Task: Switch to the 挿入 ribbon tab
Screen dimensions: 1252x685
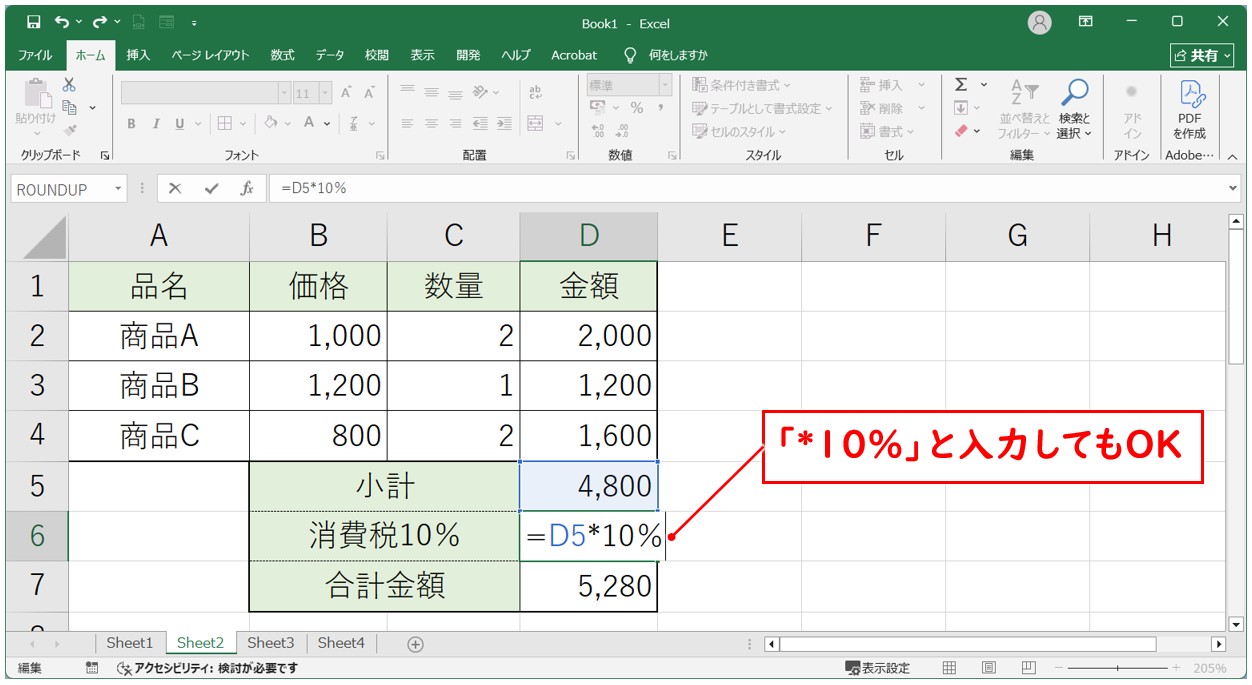Action: [138, 55]
